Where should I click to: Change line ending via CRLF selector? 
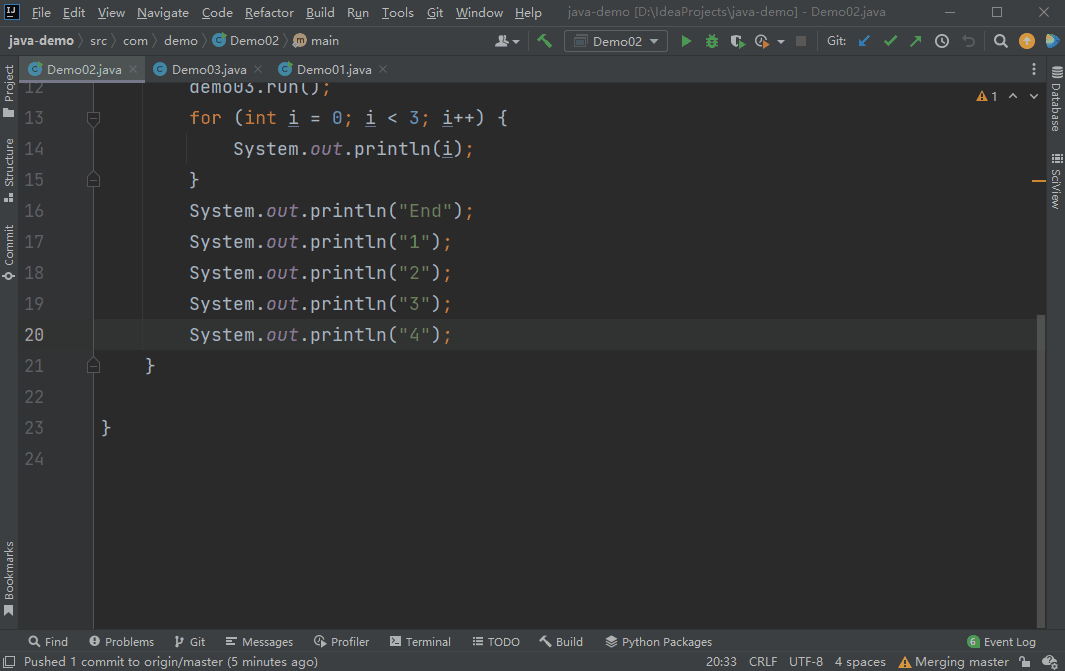click(762, 661)
